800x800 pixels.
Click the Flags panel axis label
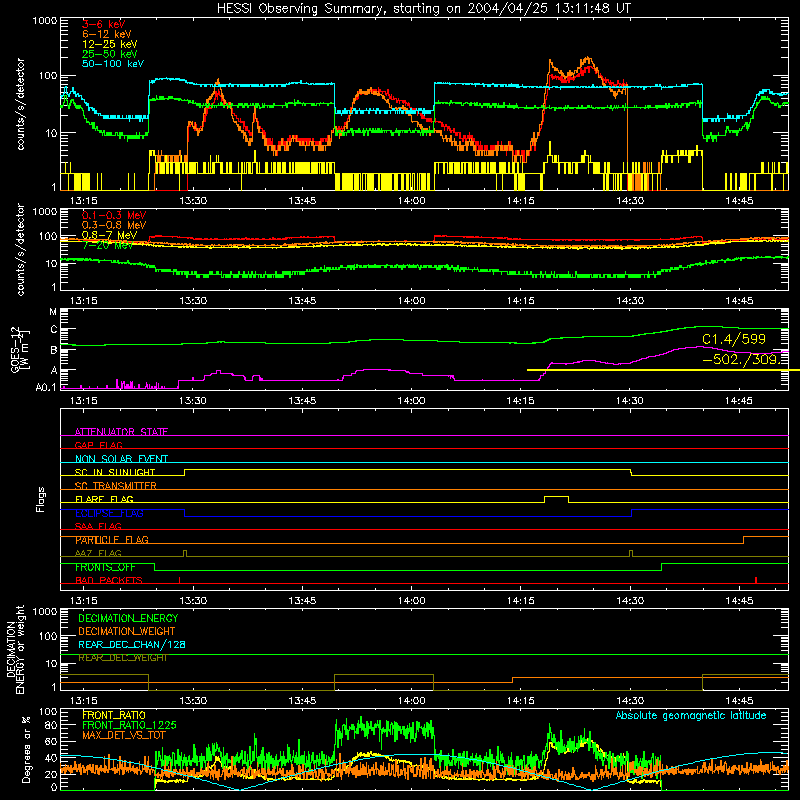[41, 499]
